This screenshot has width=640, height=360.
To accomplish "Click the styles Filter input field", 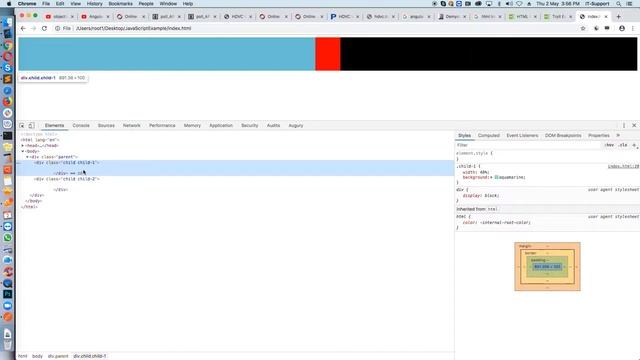I will coord(529,145).
